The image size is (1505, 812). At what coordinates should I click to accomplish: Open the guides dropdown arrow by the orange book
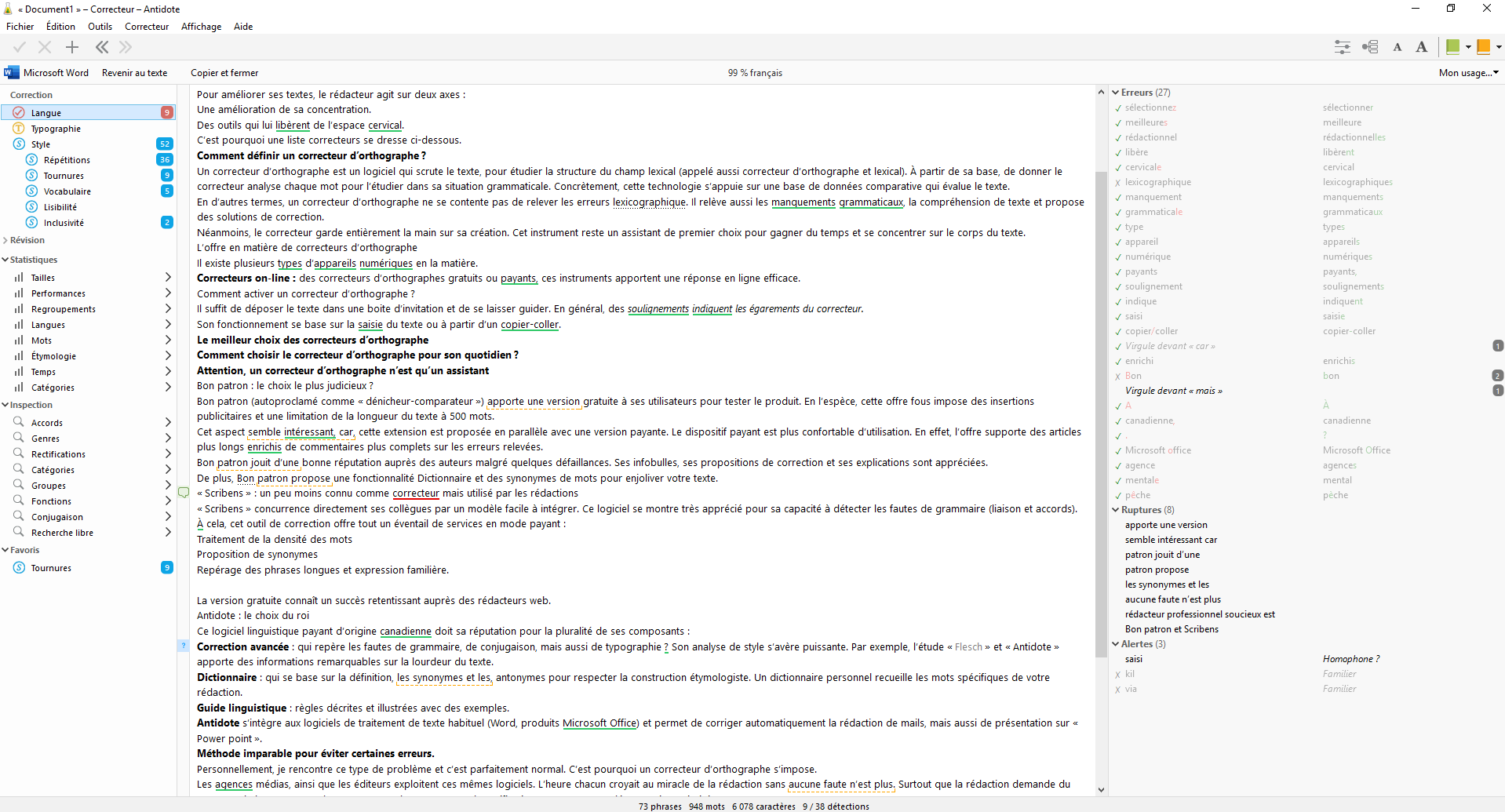pos(1499,47)
